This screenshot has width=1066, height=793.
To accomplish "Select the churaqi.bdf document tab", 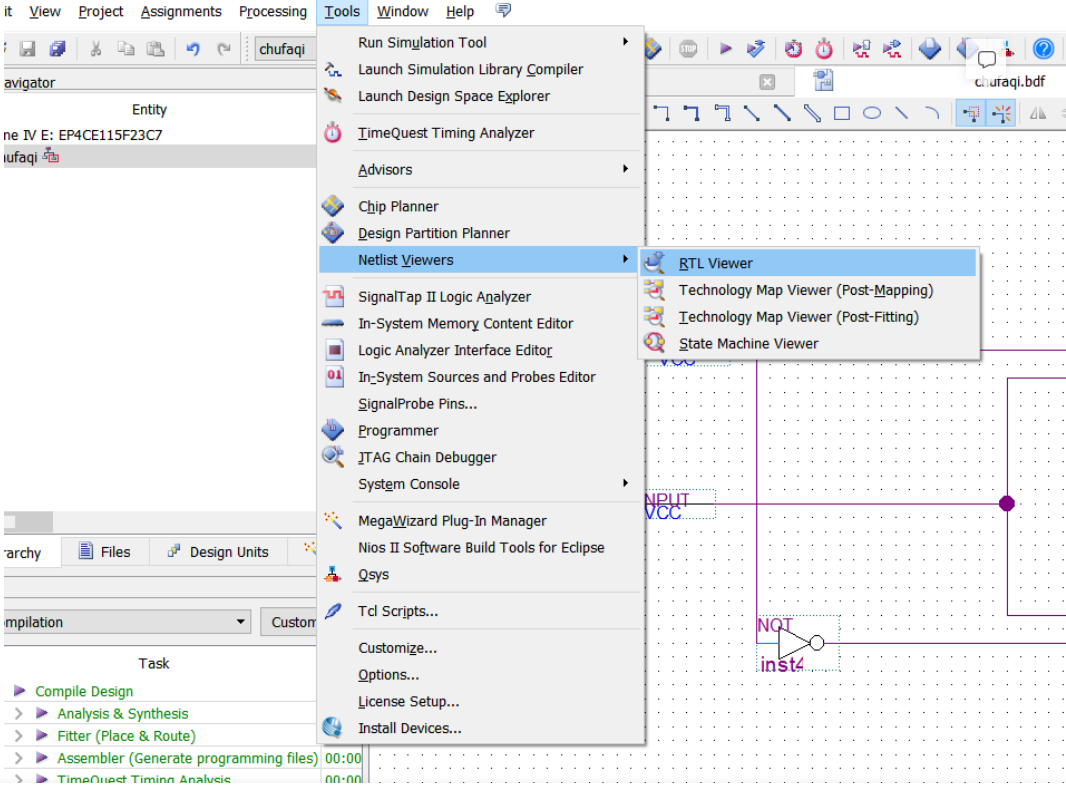I will 1010,82.
